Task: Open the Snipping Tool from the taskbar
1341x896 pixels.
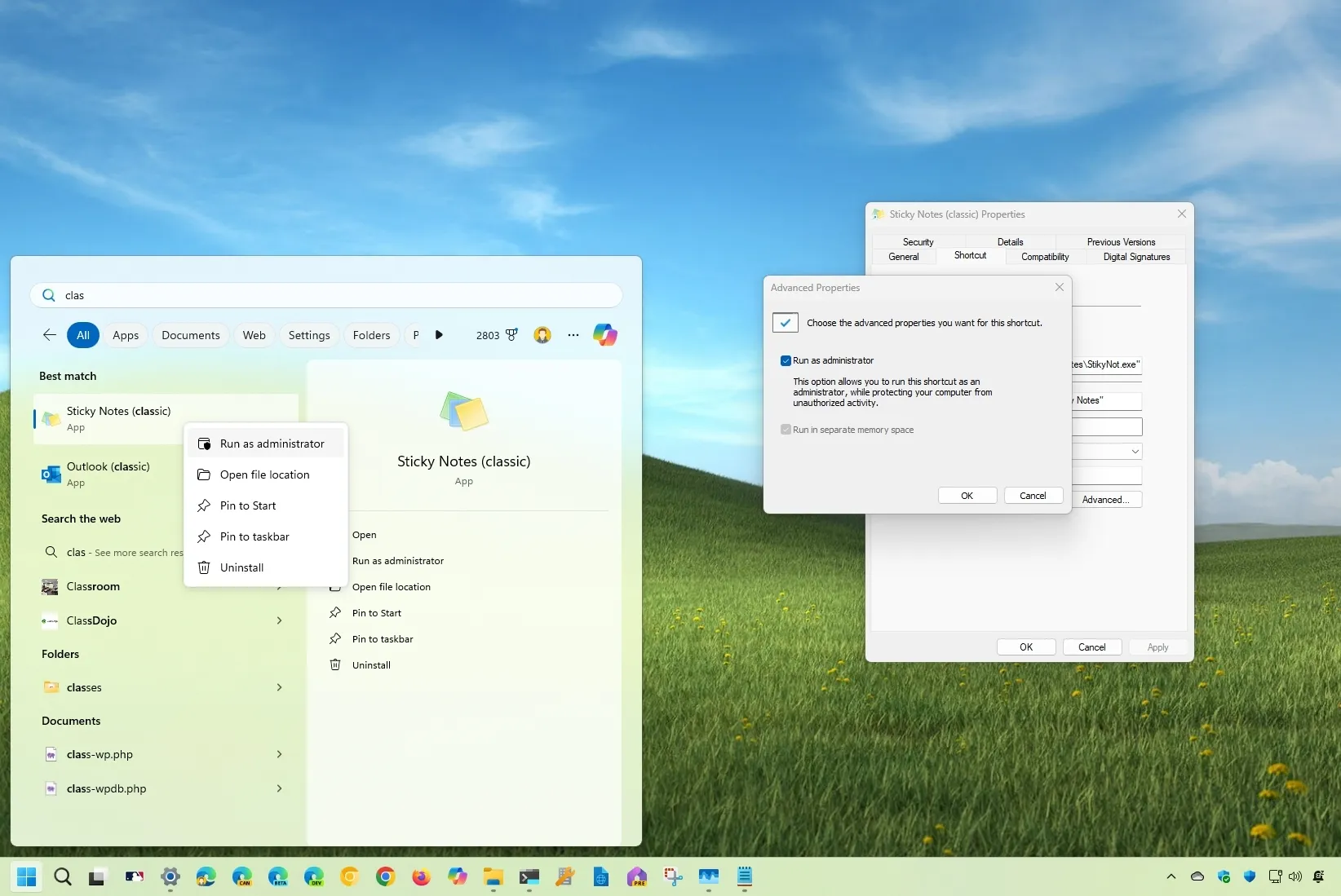Action: pyautogui.click(x=670, y=877)
